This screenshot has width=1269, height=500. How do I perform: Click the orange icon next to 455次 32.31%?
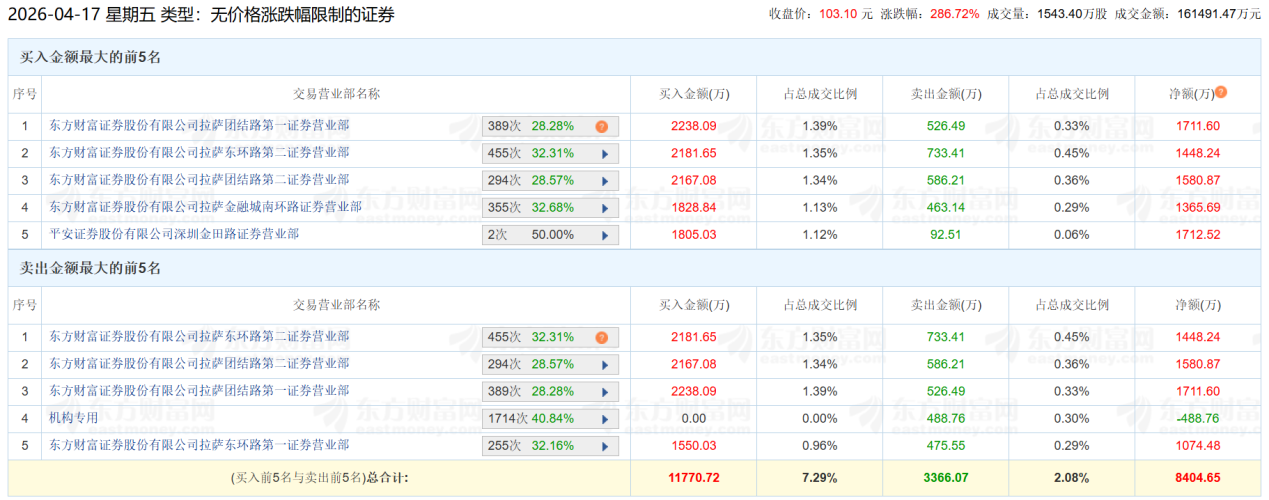click(601, 338)
